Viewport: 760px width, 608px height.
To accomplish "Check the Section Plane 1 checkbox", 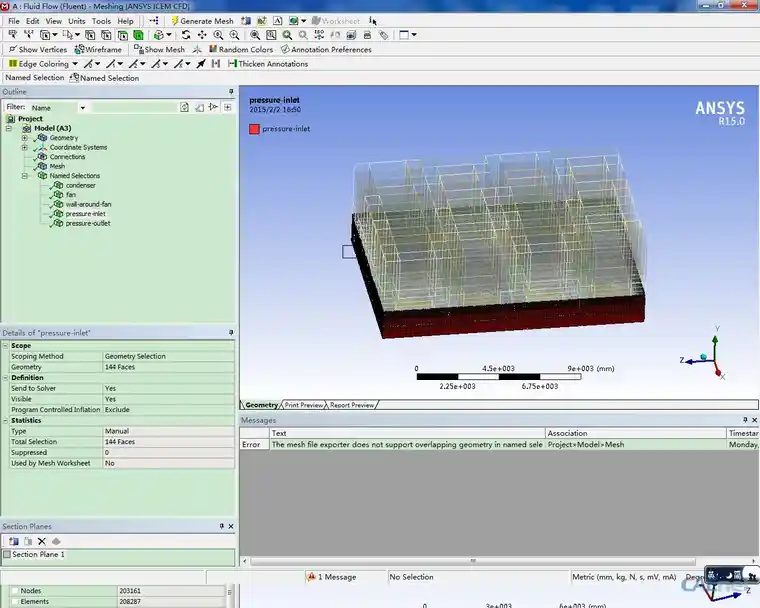I will click(7, 554).
